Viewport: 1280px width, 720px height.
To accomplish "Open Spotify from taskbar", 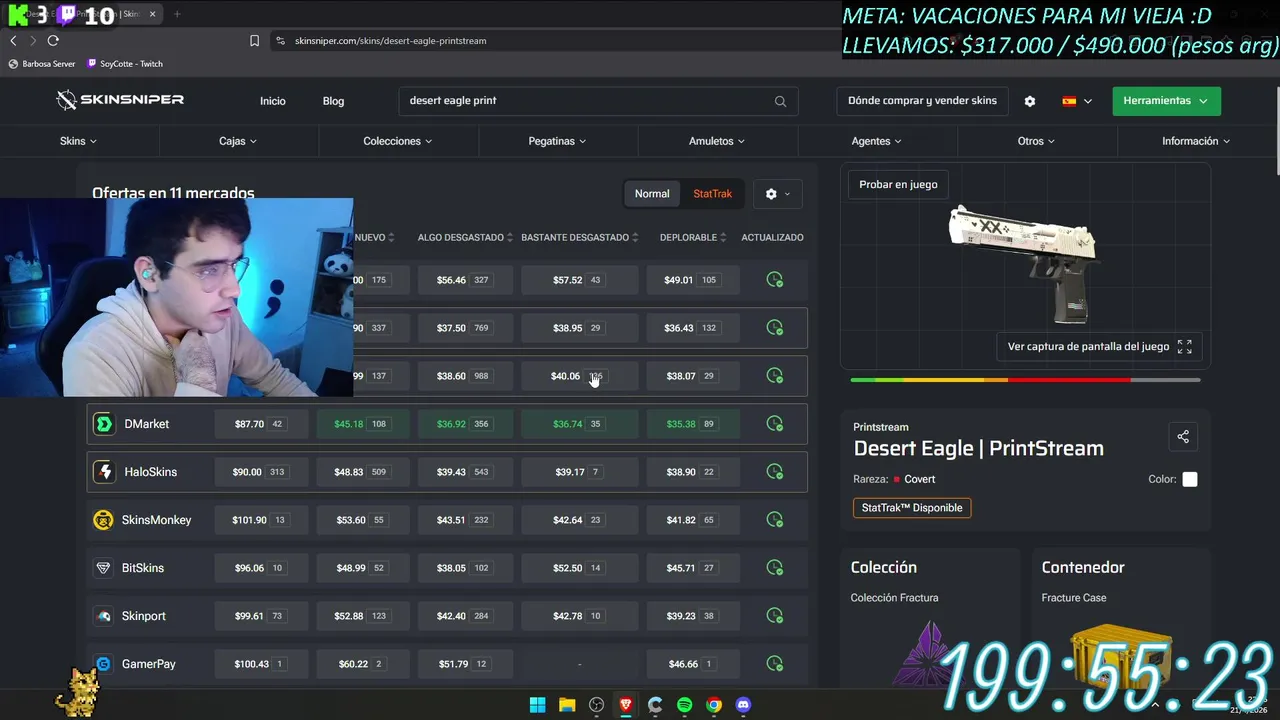I will [x=684, y=705].
